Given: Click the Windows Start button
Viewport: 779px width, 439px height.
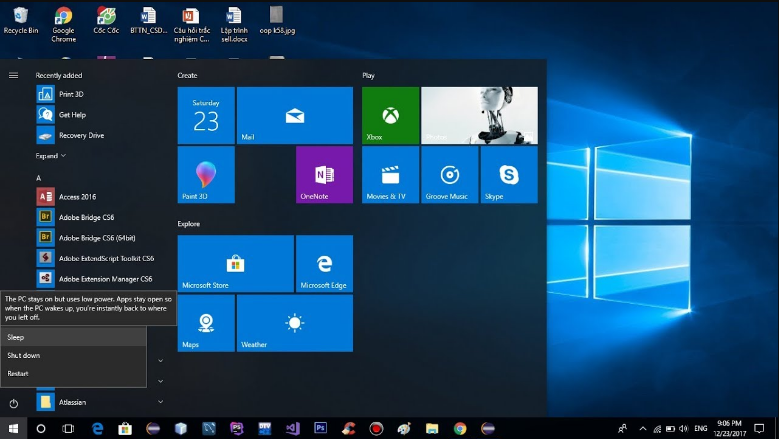Looking at the screenshot, I should [13, 429].
